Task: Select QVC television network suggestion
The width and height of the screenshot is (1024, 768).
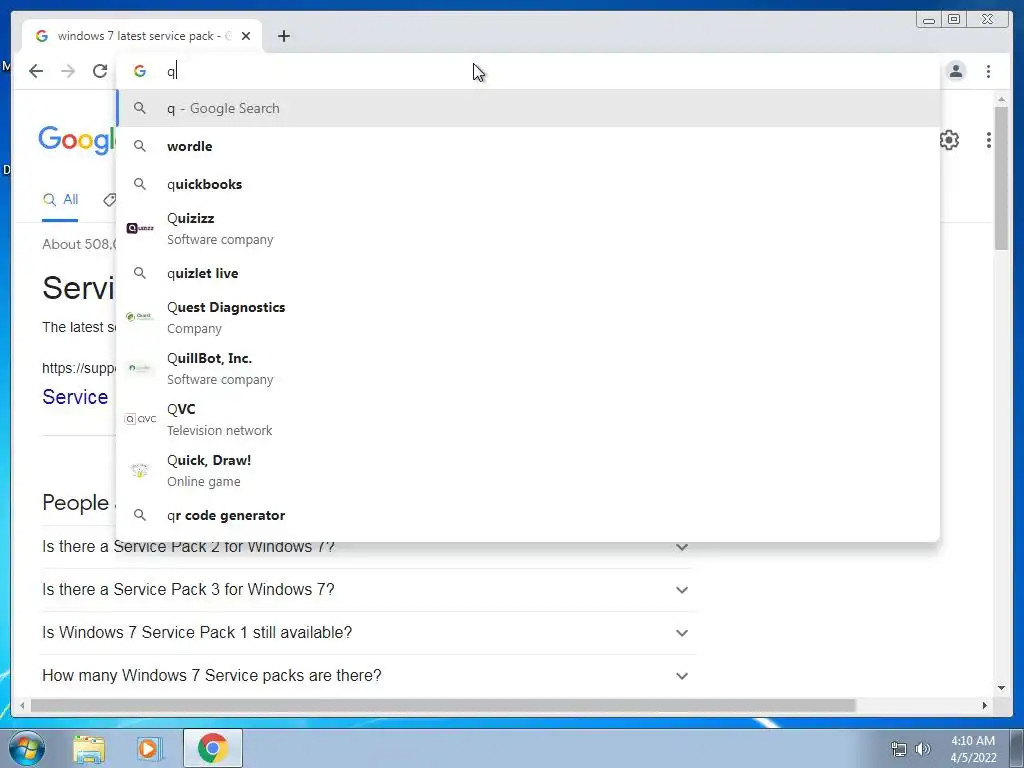Action: coord(528,419)
